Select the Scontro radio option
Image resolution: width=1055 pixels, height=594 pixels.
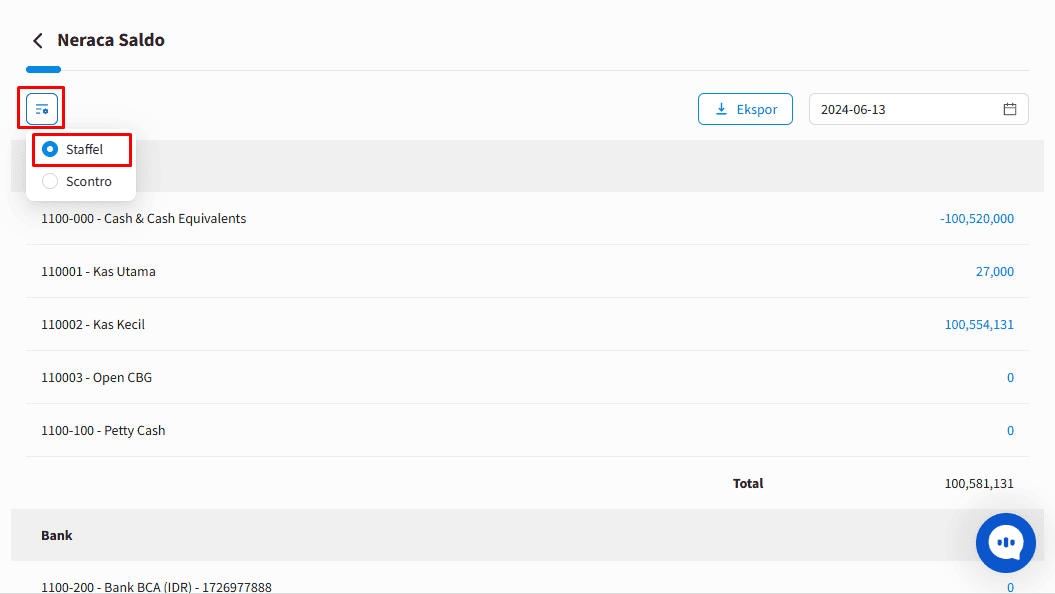click(50, 181)
